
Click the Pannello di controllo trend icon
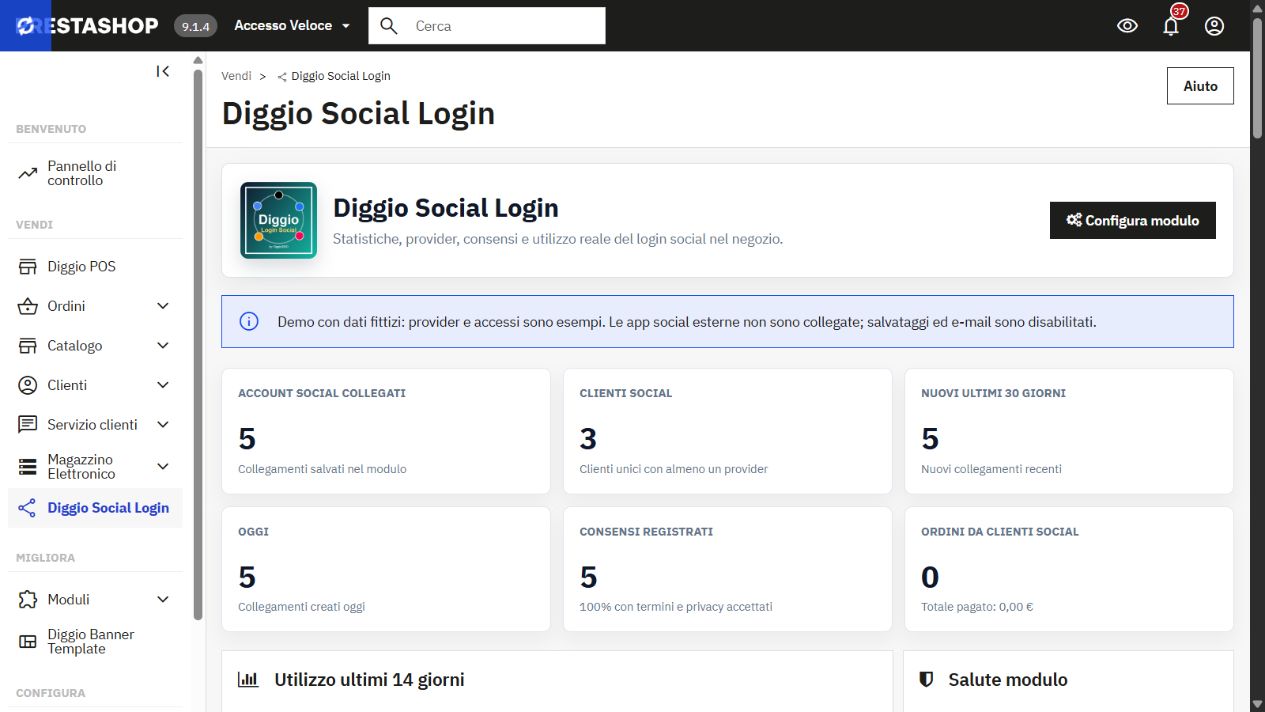coord(28,173)
